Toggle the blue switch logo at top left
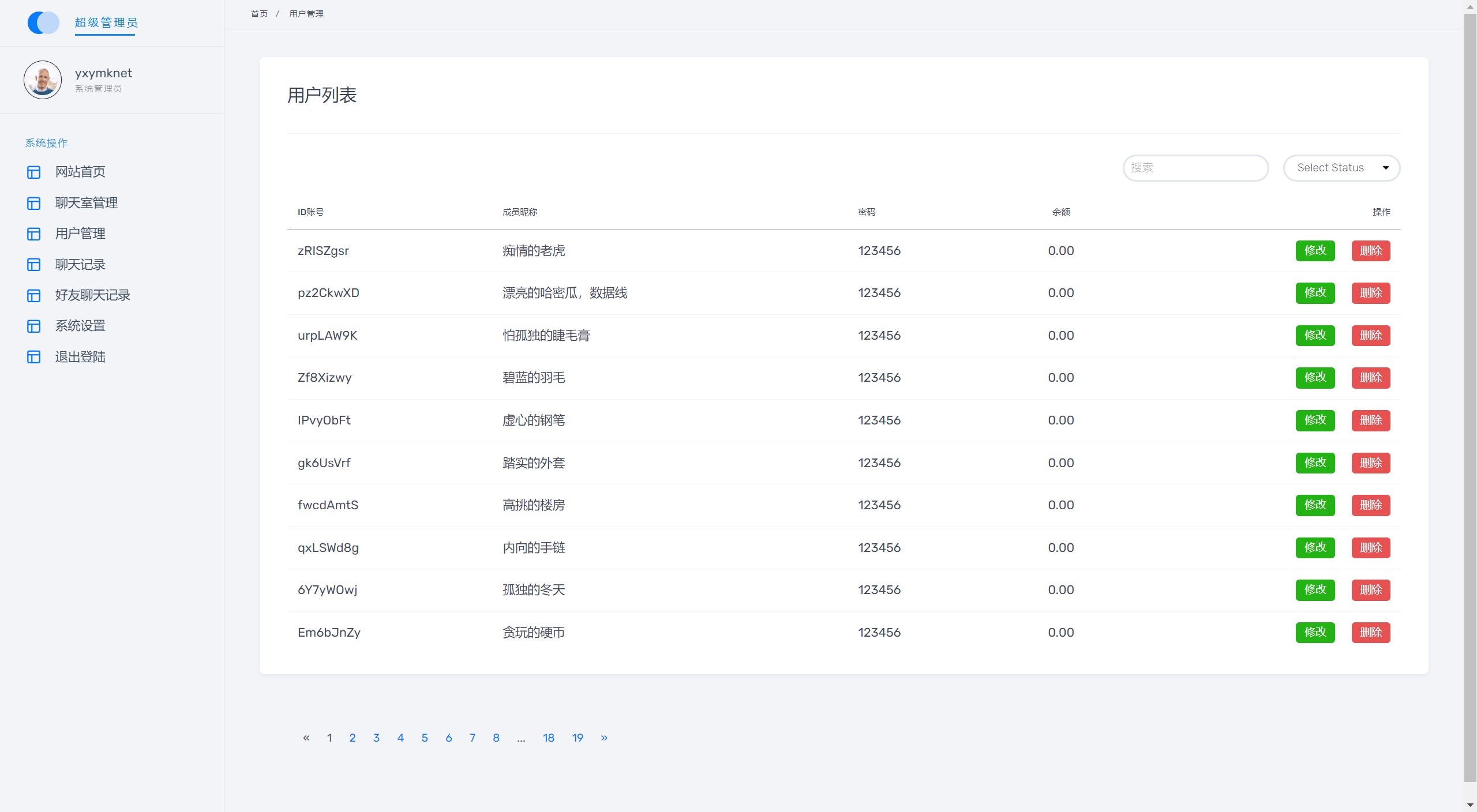 coord(43,23)
